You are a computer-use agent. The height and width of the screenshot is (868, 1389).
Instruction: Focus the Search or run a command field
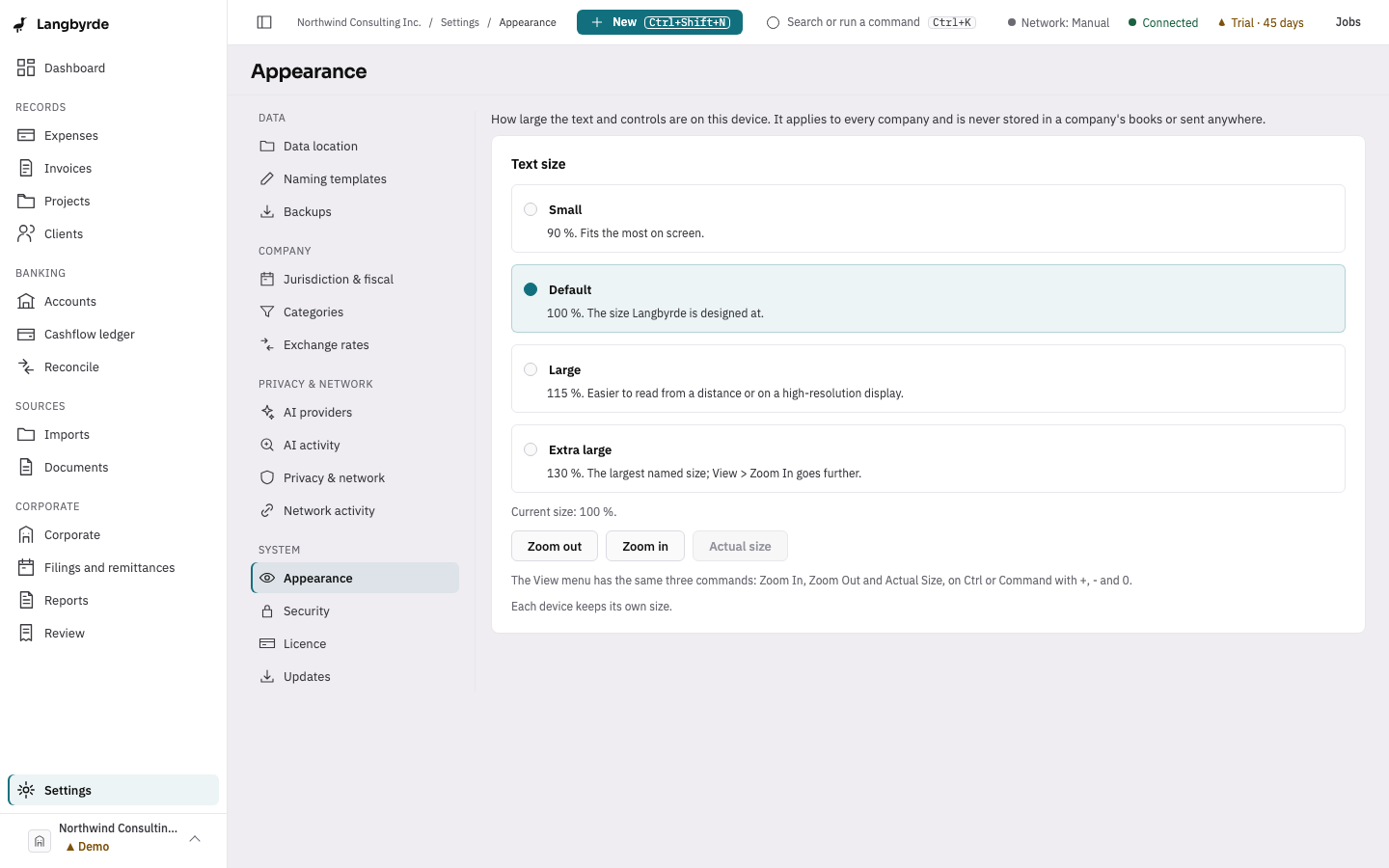(x=871, y=22)
